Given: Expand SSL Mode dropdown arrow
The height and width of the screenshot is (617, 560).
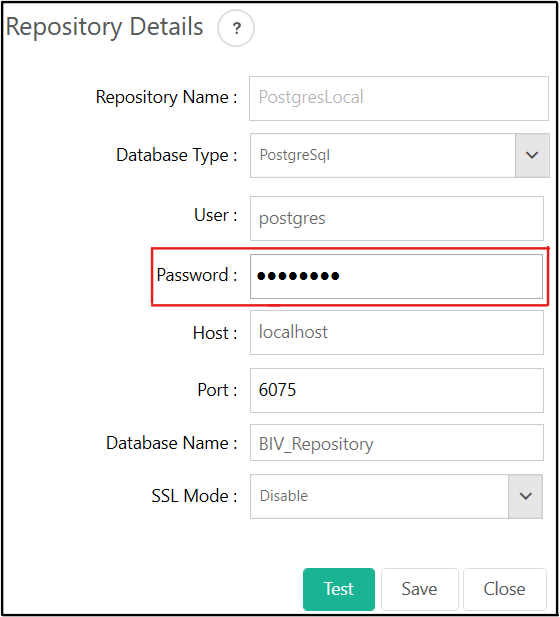Looking at the screenshot, I should pyautogui.click(x=525, y=496).
